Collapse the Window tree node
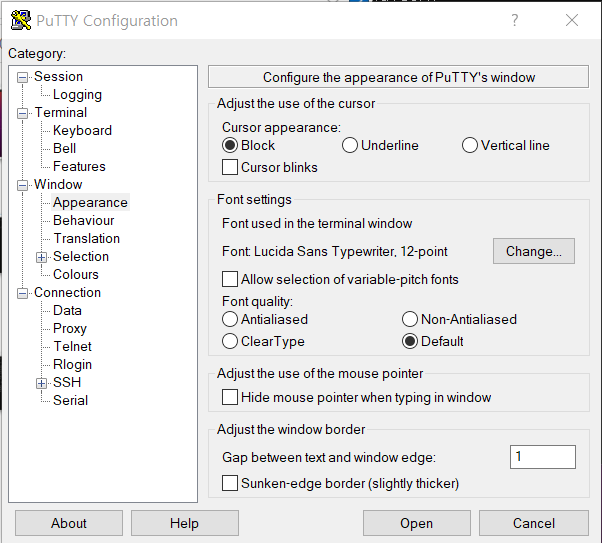The width and height of the screenshot is (602, 543). (x=23, y=185)
